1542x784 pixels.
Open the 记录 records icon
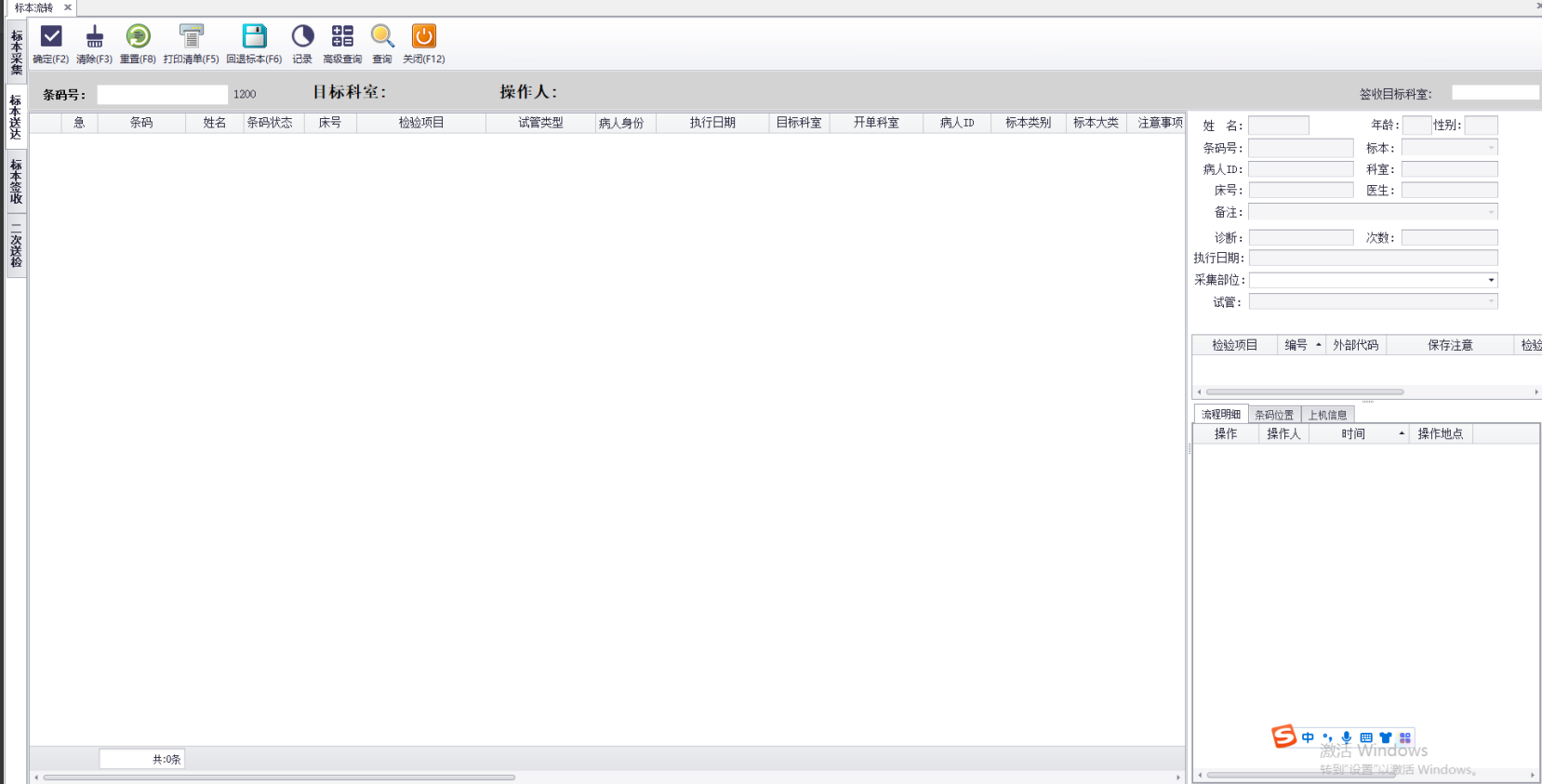click(302, 36)
